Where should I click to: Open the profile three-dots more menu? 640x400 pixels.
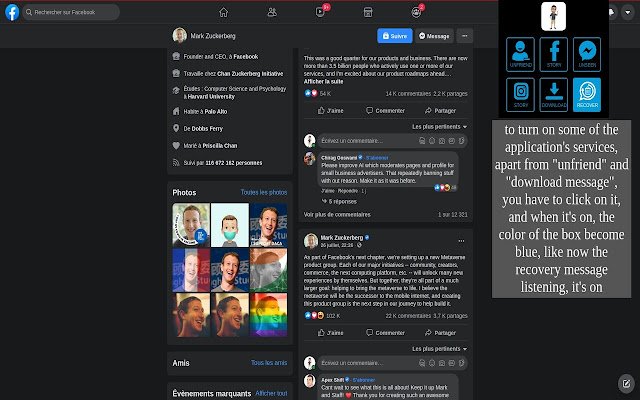(x=464, y=36)
